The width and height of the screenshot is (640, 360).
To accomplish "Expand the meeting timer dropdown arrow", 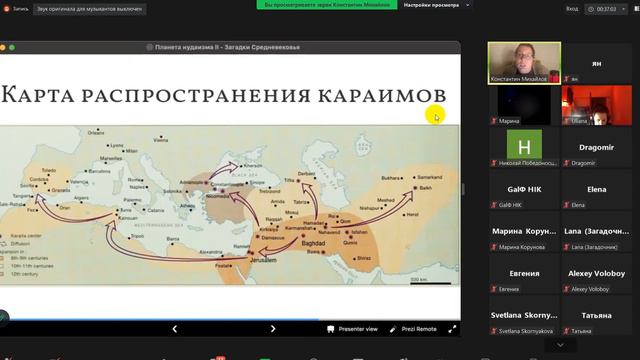I will click(623, 9).
